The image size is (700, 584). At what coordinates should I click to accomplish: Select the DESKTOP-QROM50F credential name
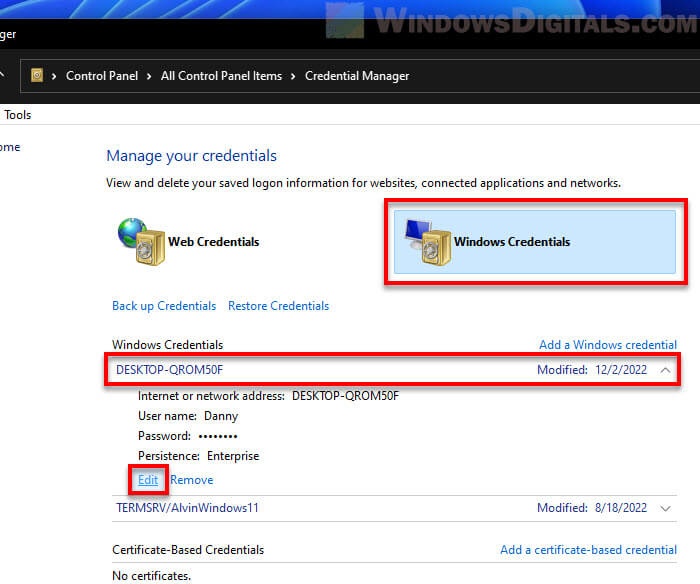[169, 370]
